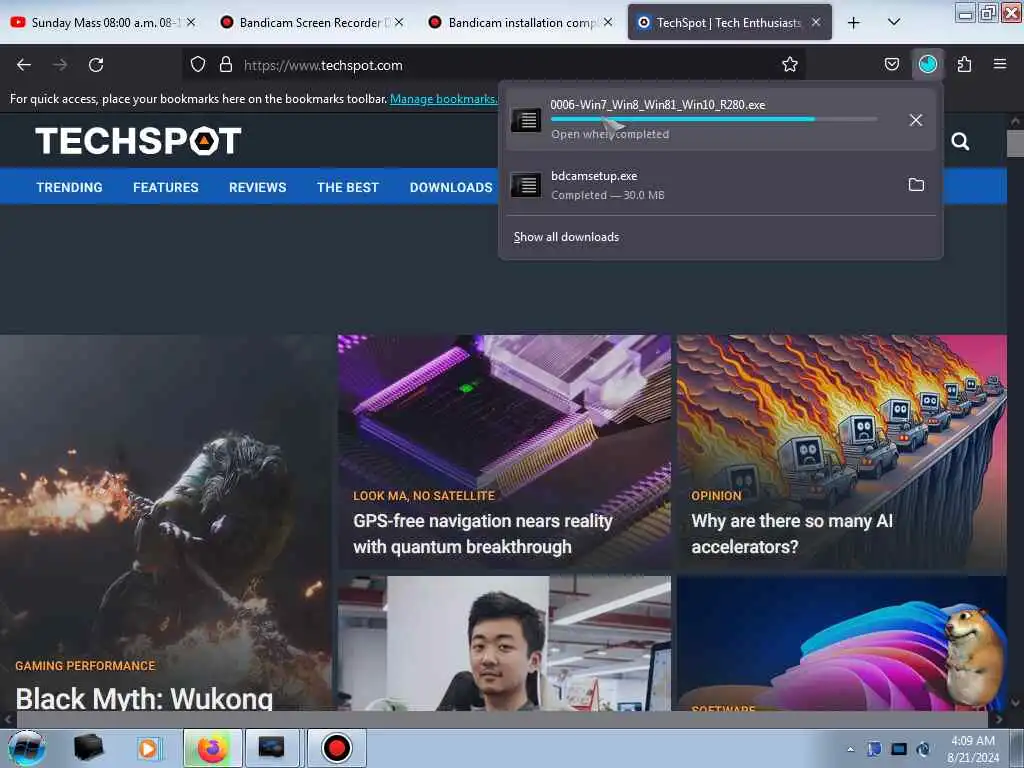The width and height of the screenshot is (1024, 768).
Task: Click the TechSpot logo
Action: [138, 140]
